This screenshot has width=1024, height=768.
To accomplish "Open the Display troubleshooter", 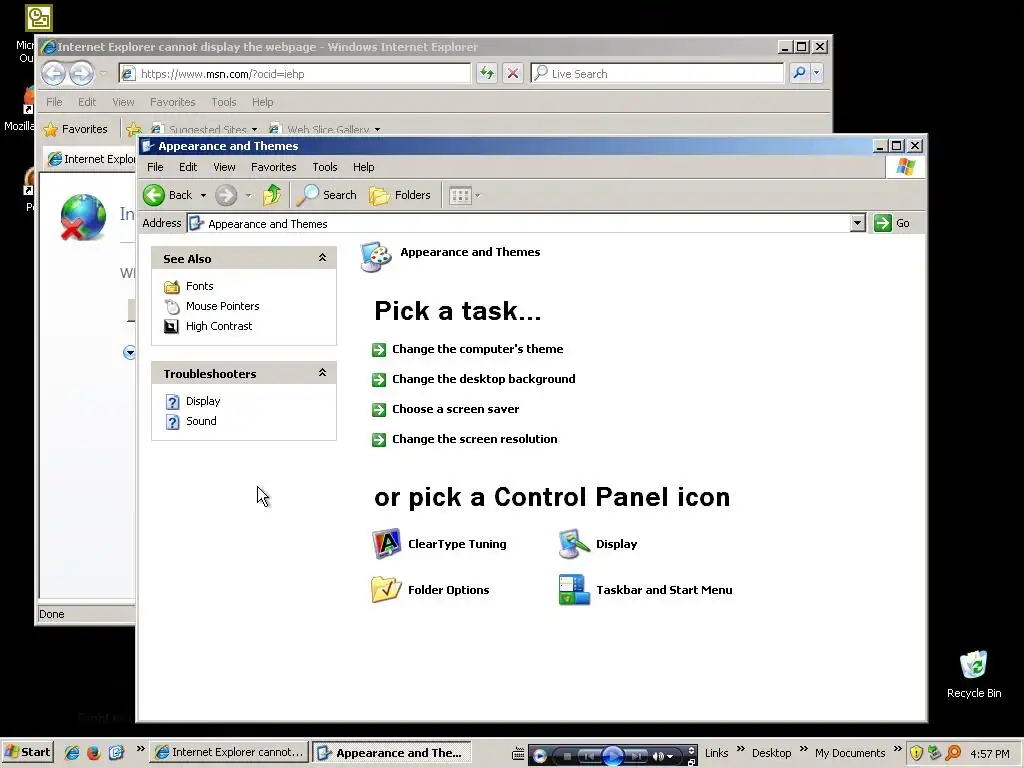I will point(202,401).
